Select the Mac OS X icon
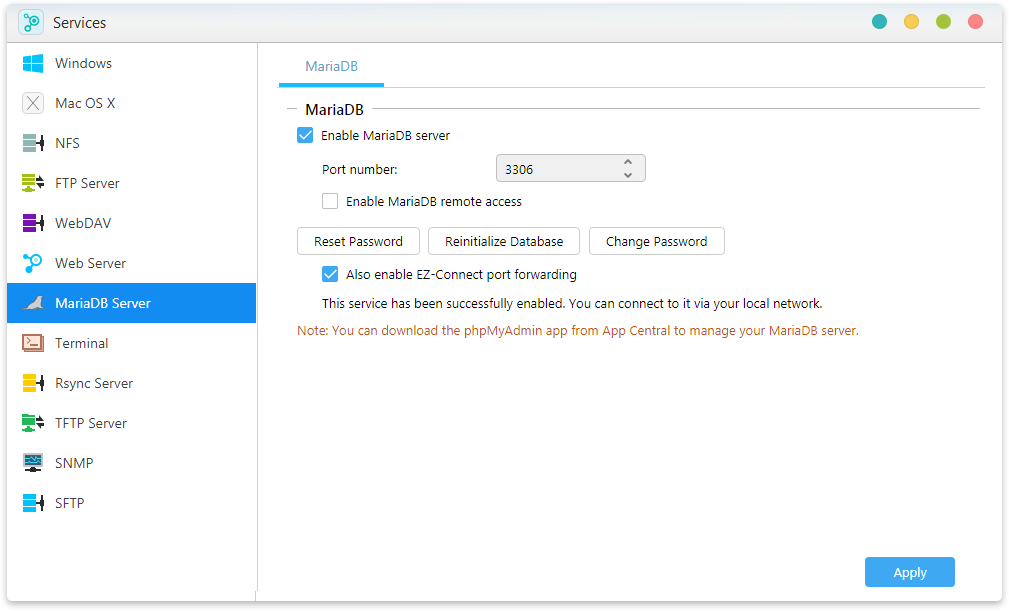The image size is (1009, 611). pos(33,103)
